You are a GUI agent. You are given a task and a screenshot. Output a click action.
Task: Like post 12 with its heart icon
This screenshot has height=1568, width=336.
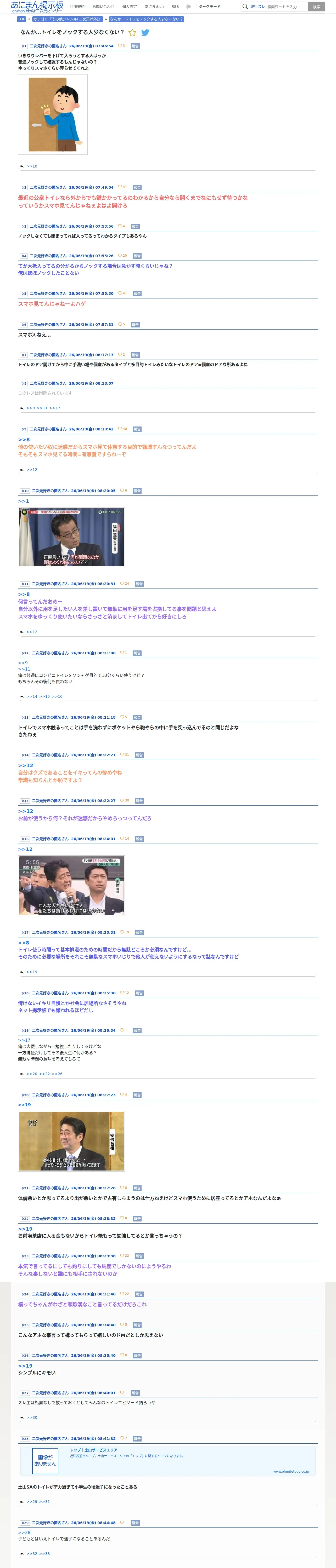(122, 653)
